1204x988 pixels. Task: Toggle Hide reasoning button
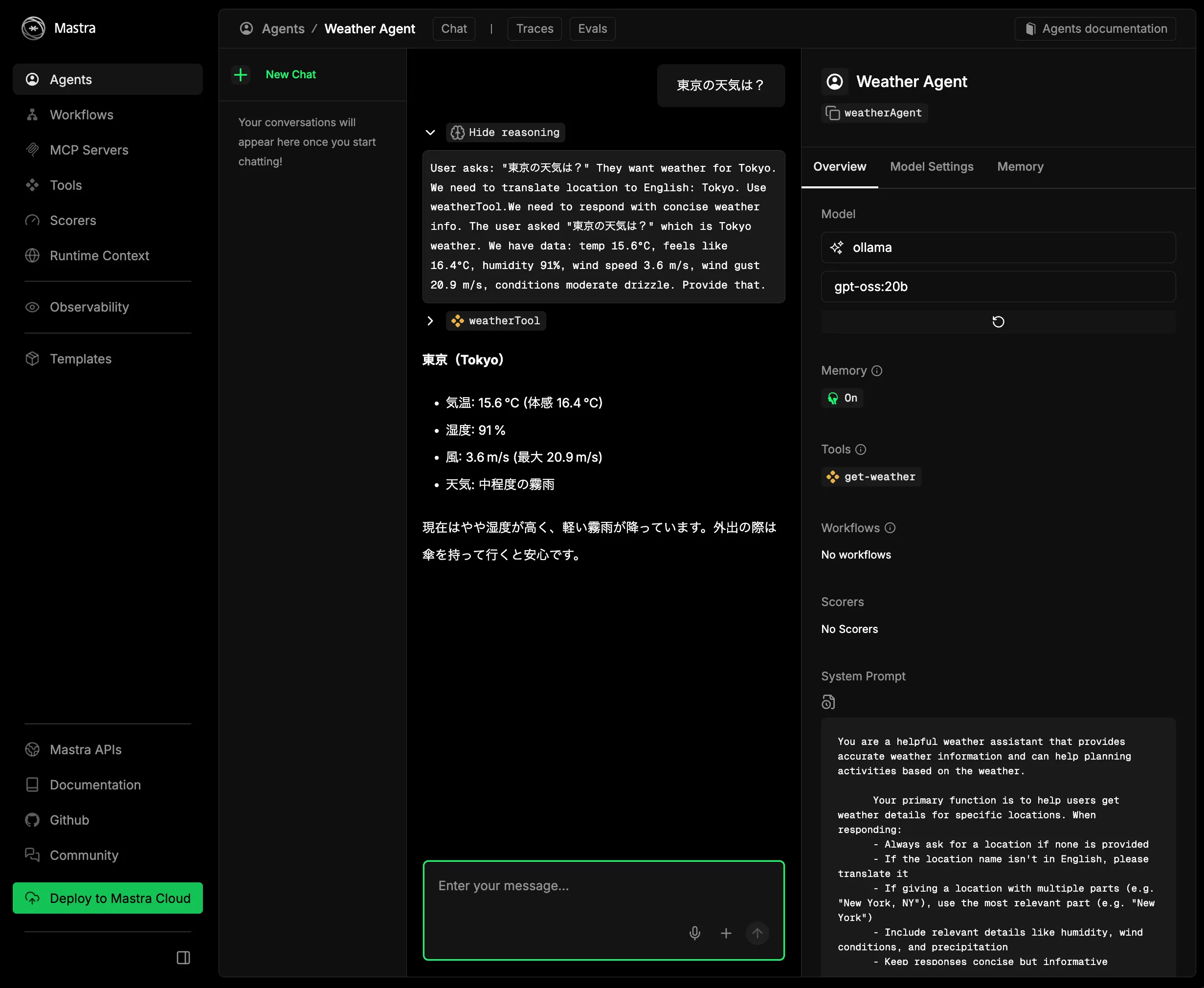(x=505, y=133)
